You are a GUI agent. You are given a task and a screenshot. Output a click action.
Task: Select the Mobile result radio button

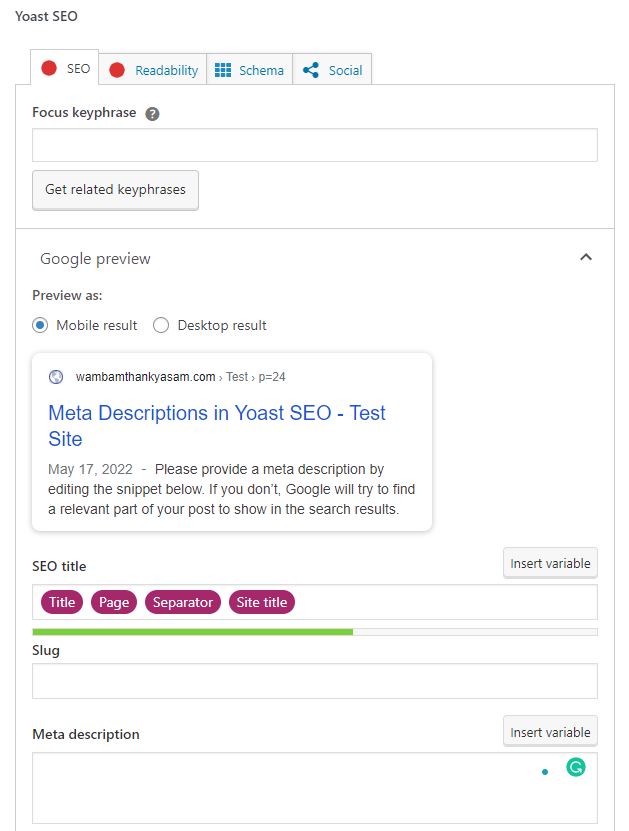point(40,325)
